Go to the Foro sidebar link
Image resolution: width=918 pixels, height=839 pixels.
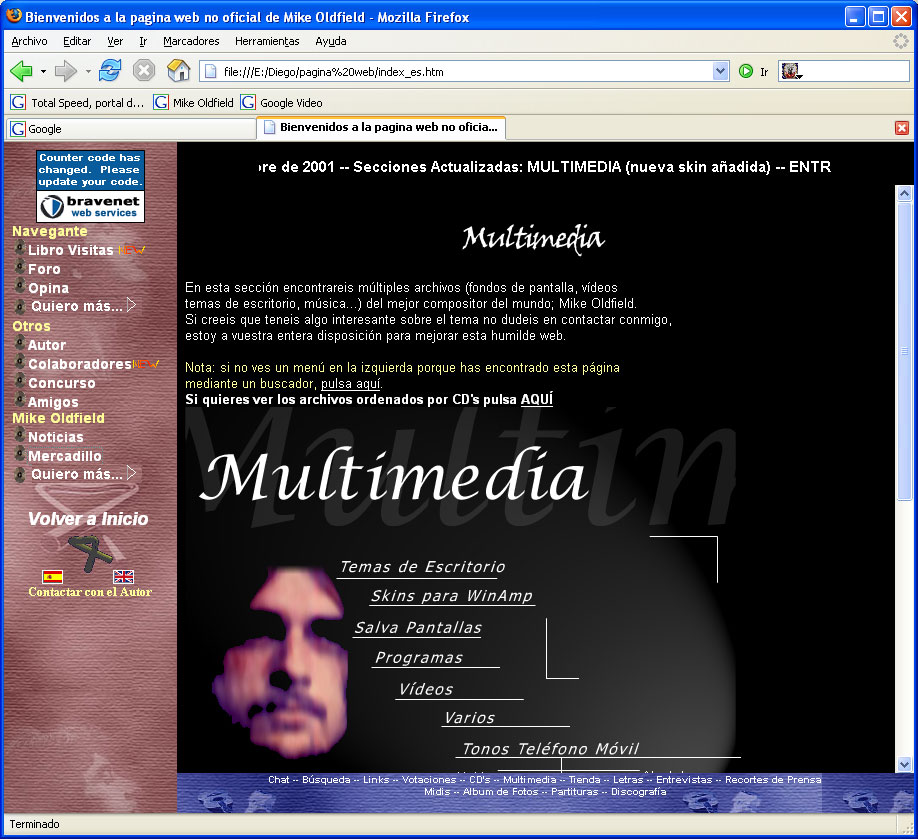(44, 269)
